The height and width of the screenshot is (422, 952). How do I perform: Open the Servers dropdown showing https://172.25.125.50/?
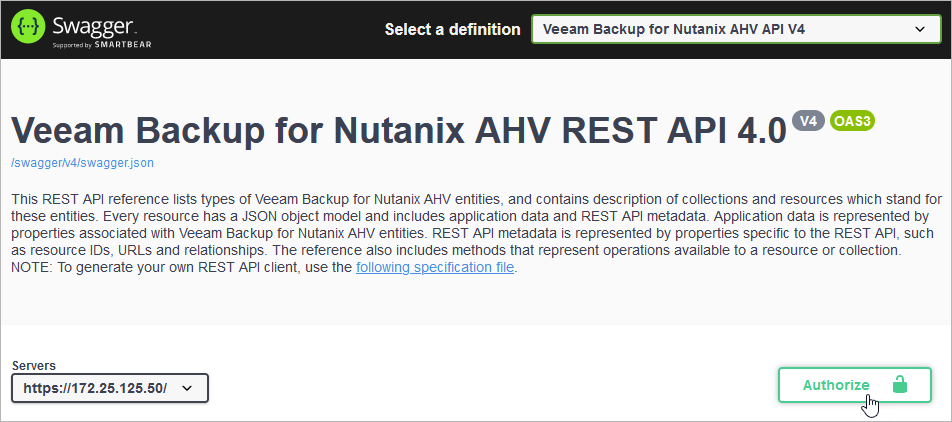pyautogui.click(x=110, y=388)
